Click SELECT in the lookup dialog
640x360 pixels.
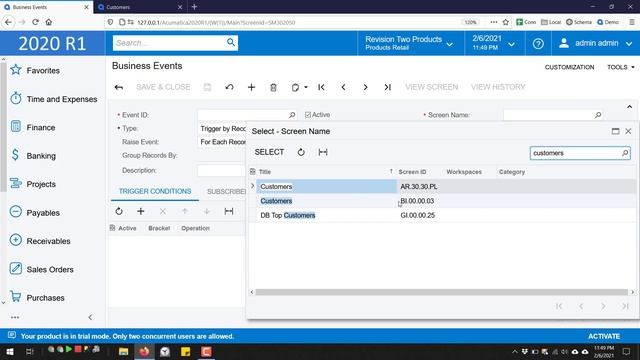[x=269, y=152]
